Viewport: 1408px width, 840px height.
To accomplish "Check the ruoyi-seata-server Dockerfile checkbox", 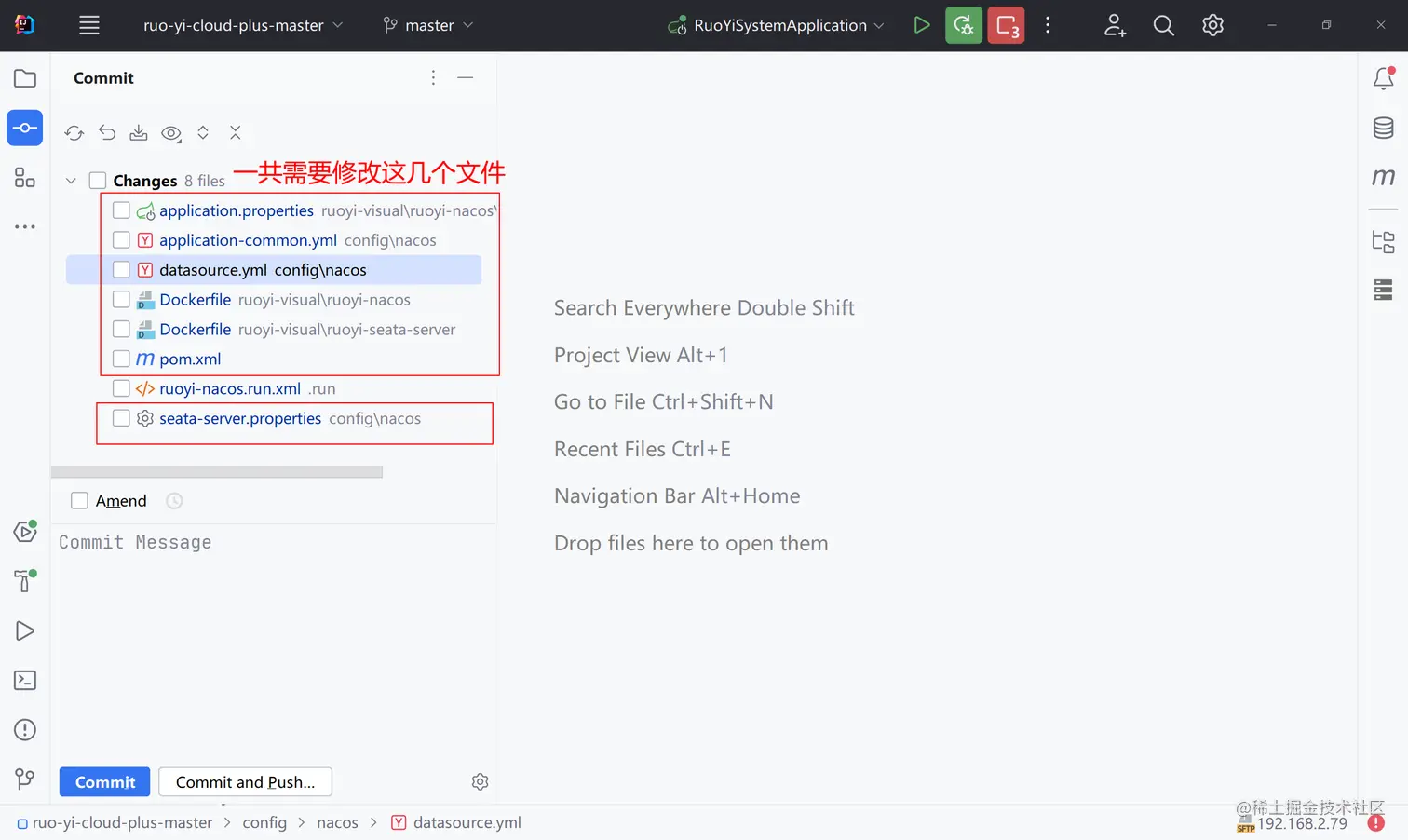I will (x=121, y=330).
